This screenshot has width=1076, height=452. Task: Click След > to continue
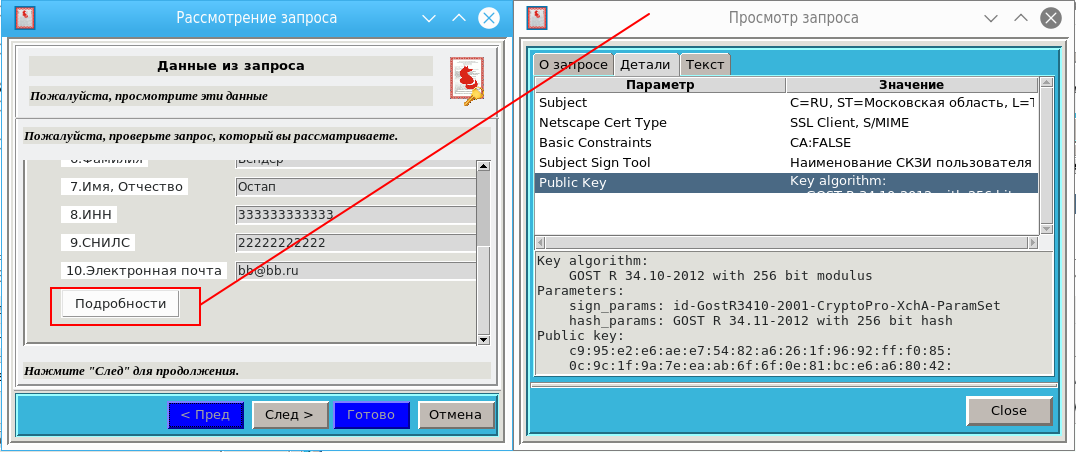[289, 414]
